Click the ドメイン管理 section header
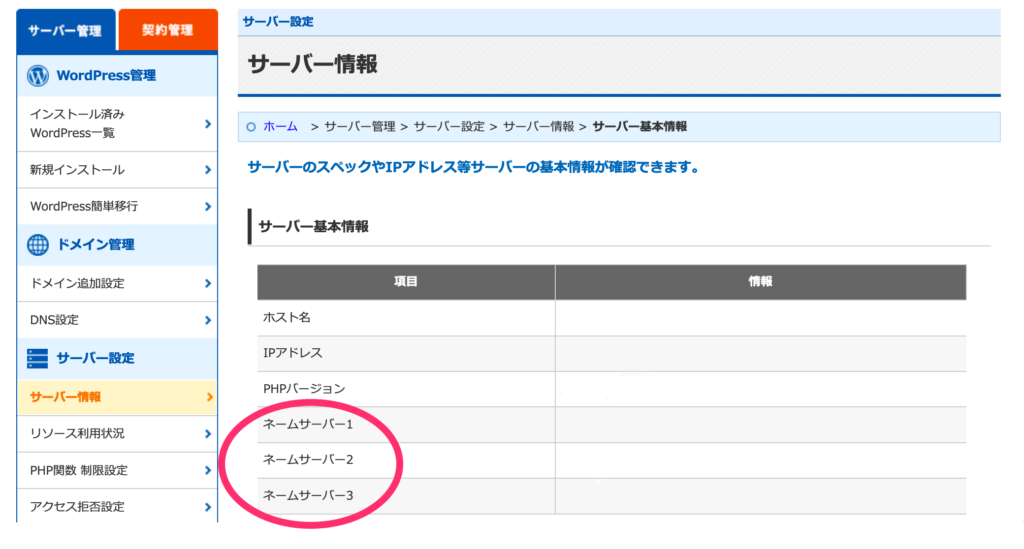The height and width of the screenshot is (549, 1024). tap(118, 245)
